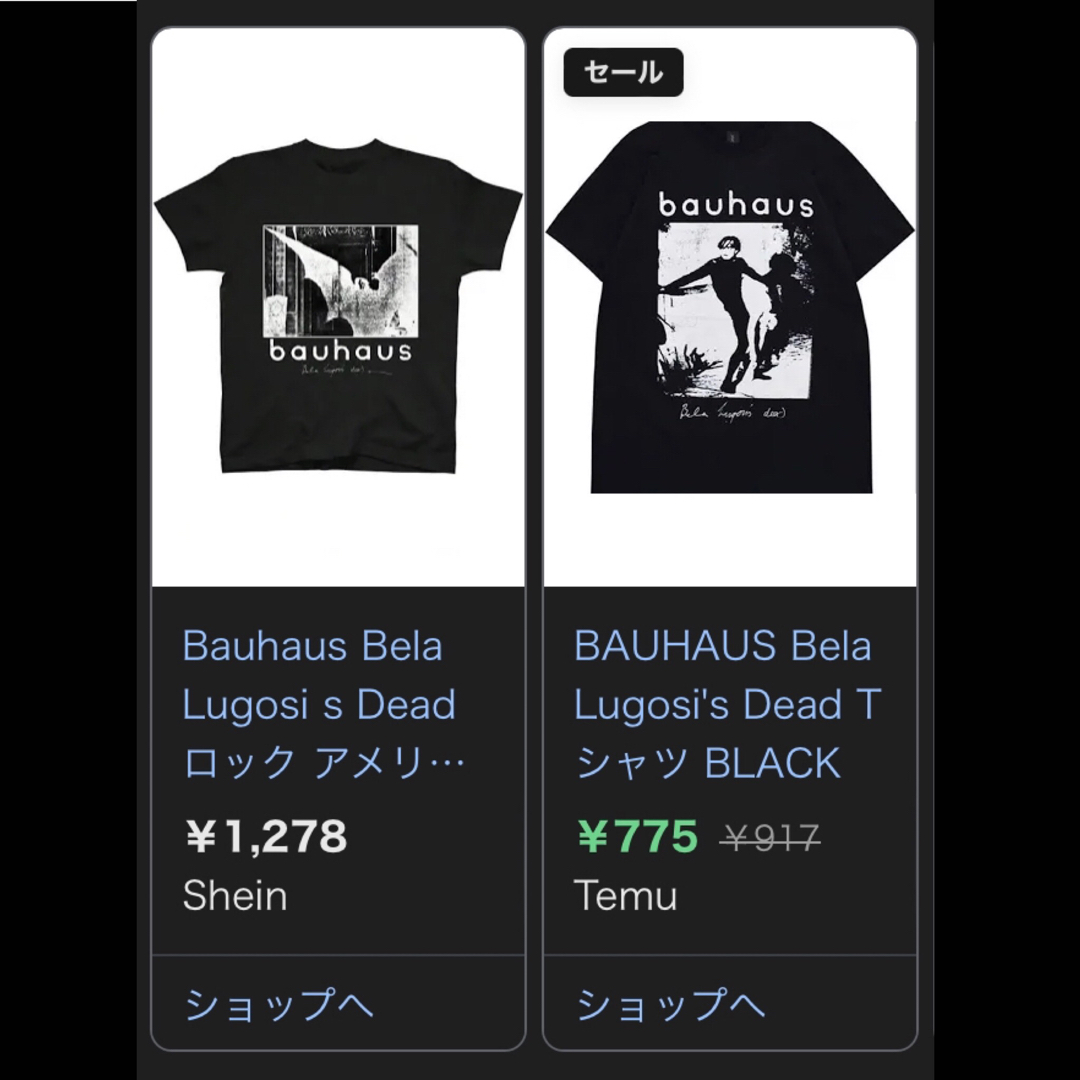Click 'ロック アメリ…' truncated text in the Shein title

pos(324,763)
